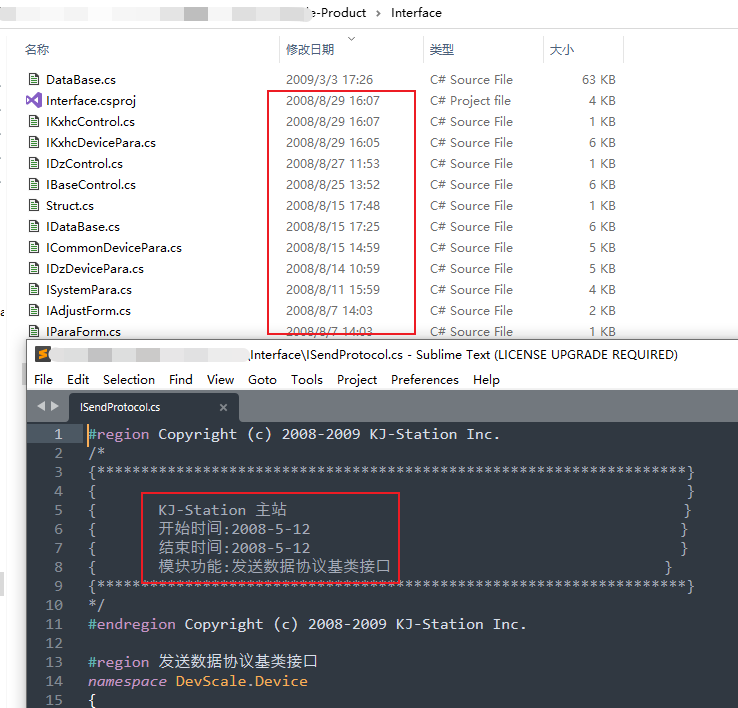738x708 pixels.
Task: Select the IDzDevicePara.cs file name
Action: [x=95, y=268]
